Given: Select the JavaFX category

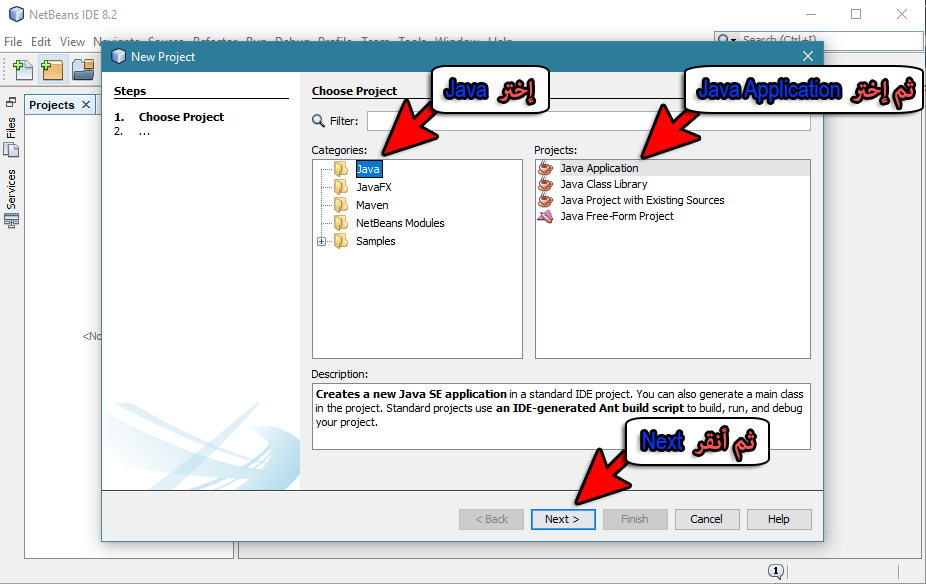Looking at the screenshot, I should 374,187.
